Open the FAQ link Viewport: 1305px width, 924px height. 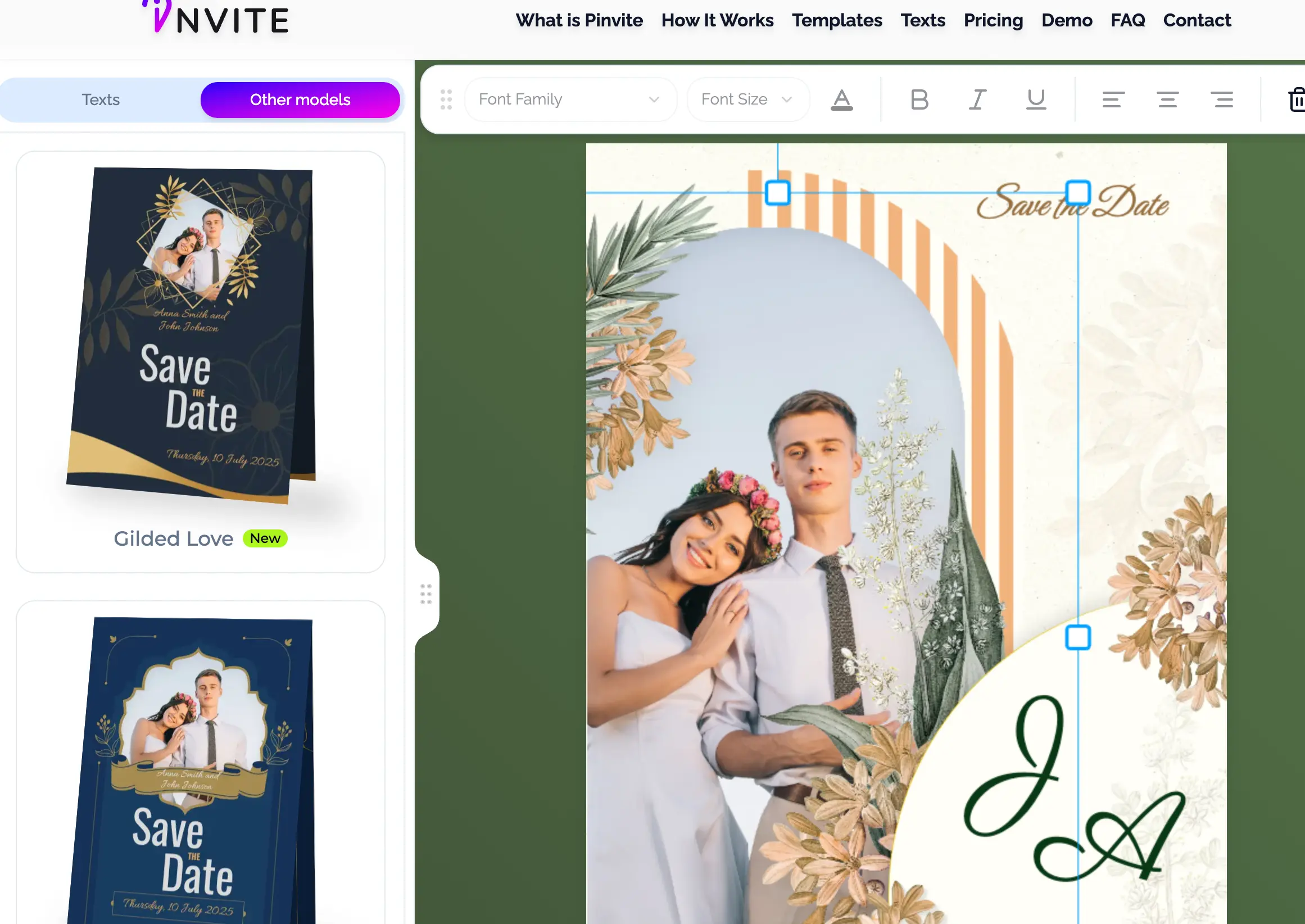(1127, 20)
